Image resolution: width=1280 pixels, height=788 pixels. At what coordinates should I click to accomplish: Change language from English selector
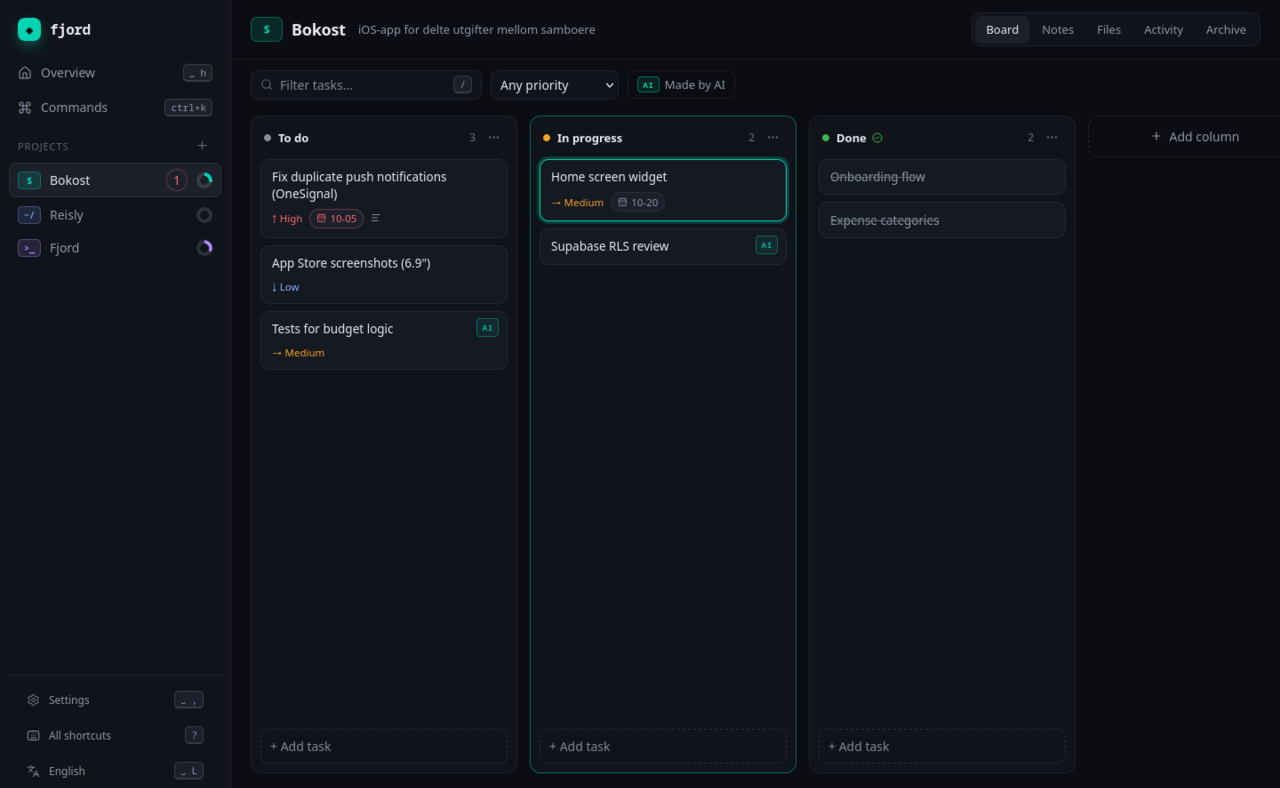(115, 771)
